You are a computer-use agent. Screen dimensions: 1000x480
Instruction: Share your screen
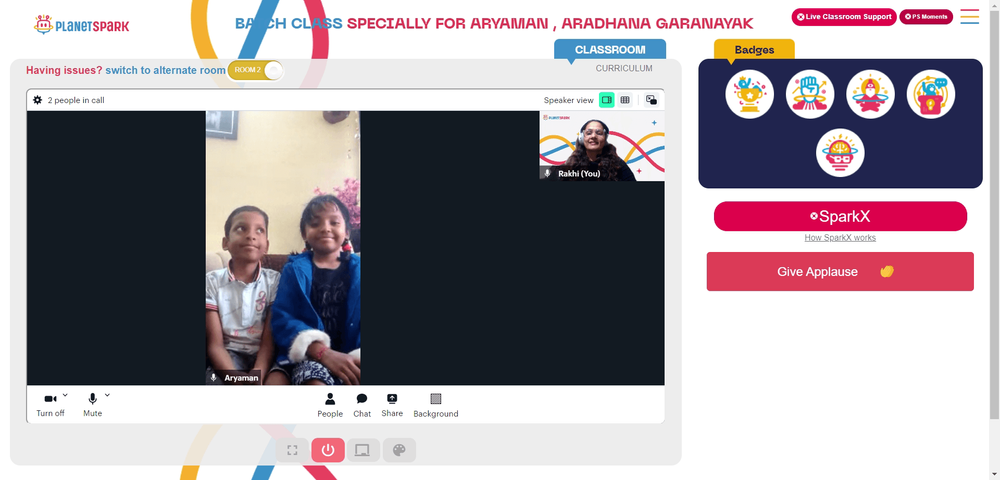pyautogui.click(x=392, y=405)
